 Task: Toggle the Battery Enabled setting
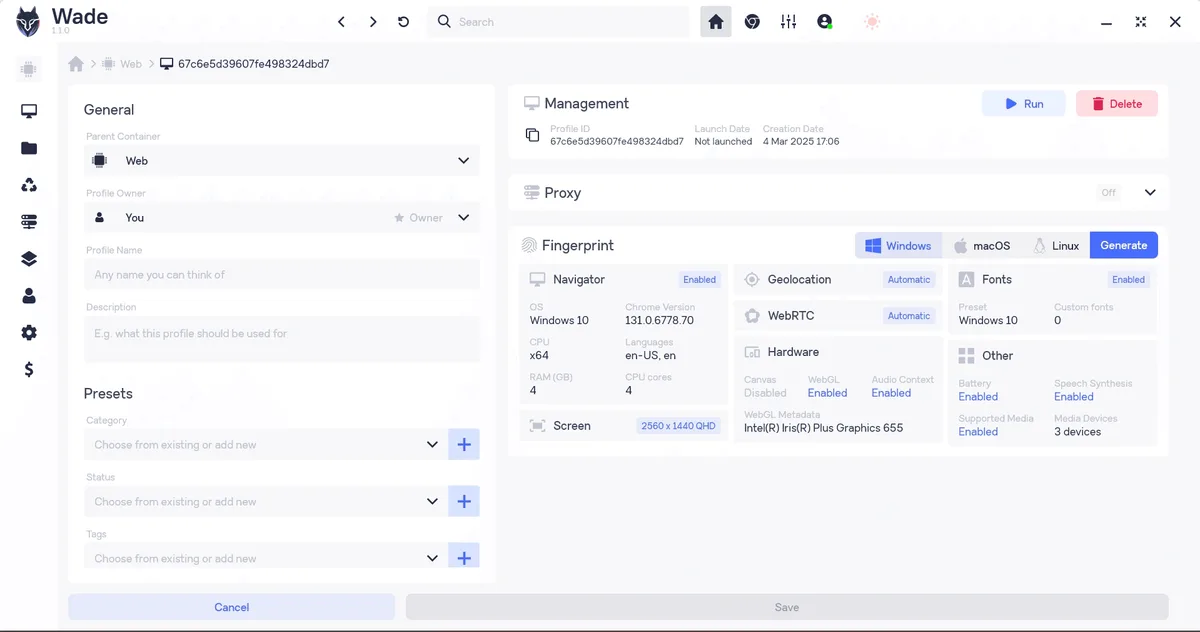[978, 397]
